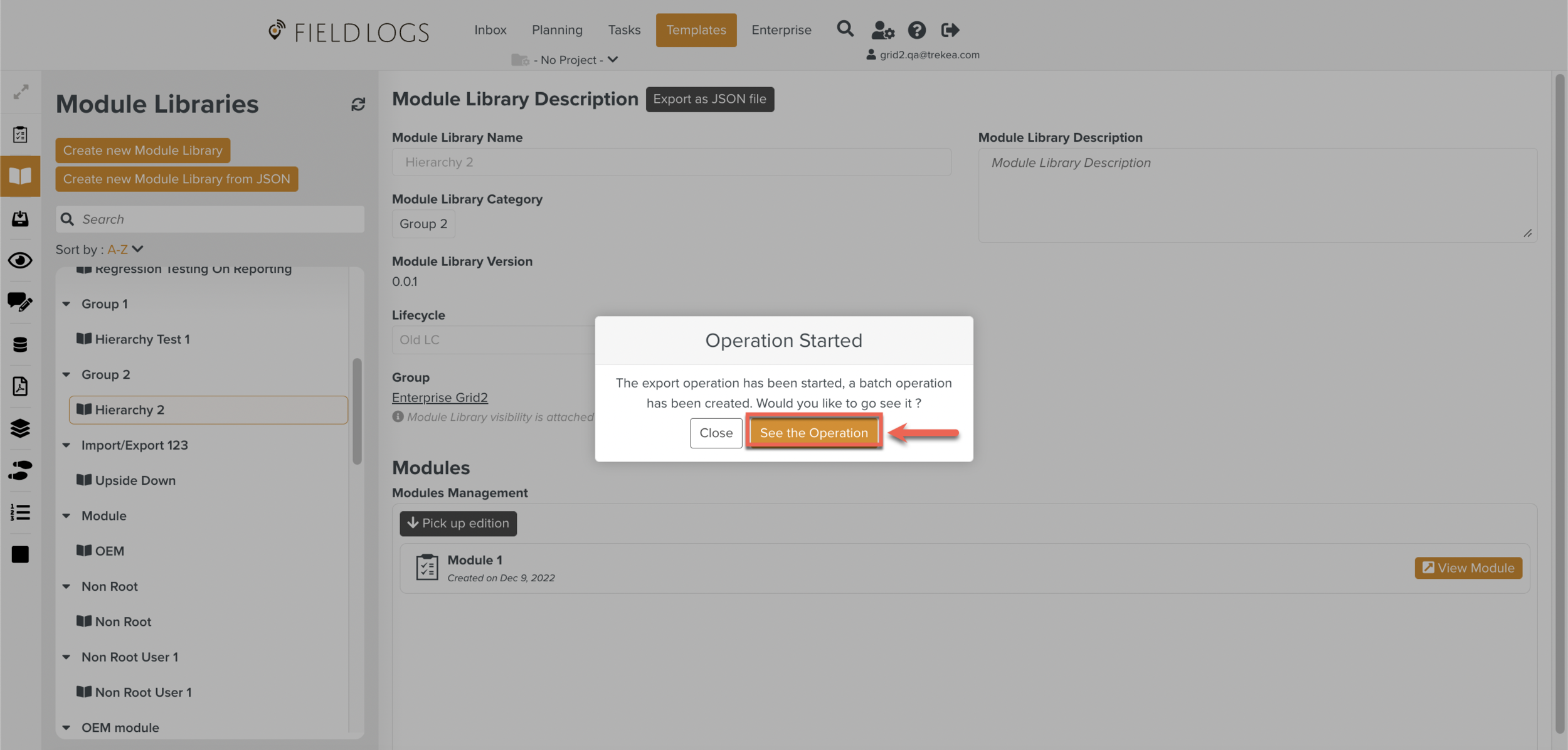
Task: Collapse the Group 2 tree node
Action: [66, 374]
